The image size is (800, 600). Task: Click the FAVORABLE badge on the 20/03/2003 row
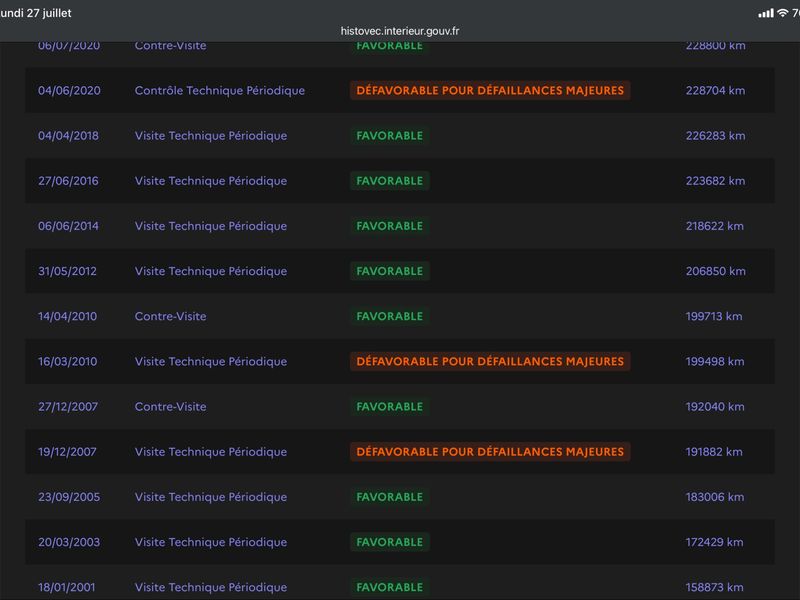tap(389, 542)
